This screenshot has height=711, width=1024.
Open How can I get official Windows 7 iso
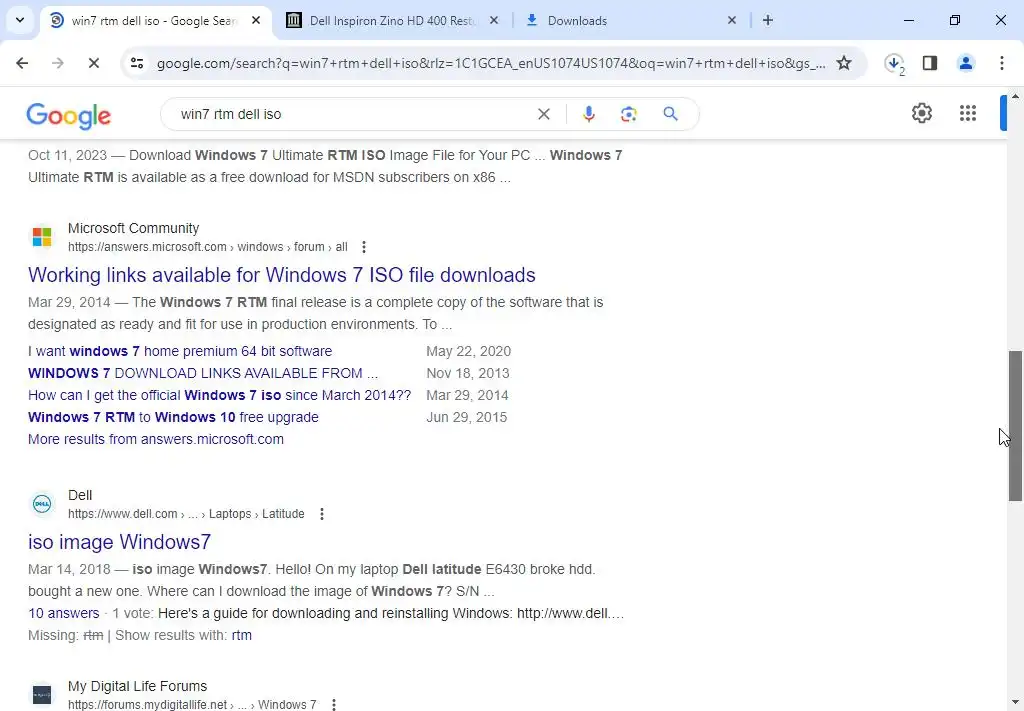tap(219, 396)
